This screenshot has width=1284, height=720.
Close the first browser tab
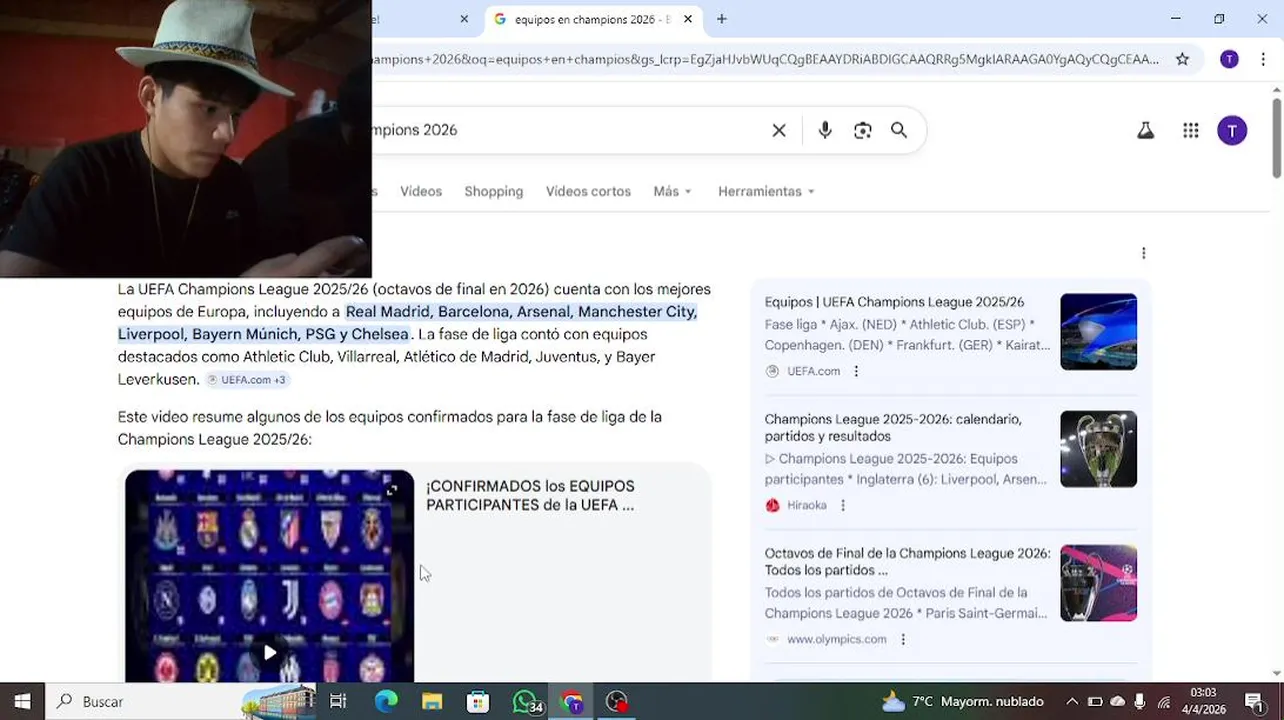click(x=464, y=19)
